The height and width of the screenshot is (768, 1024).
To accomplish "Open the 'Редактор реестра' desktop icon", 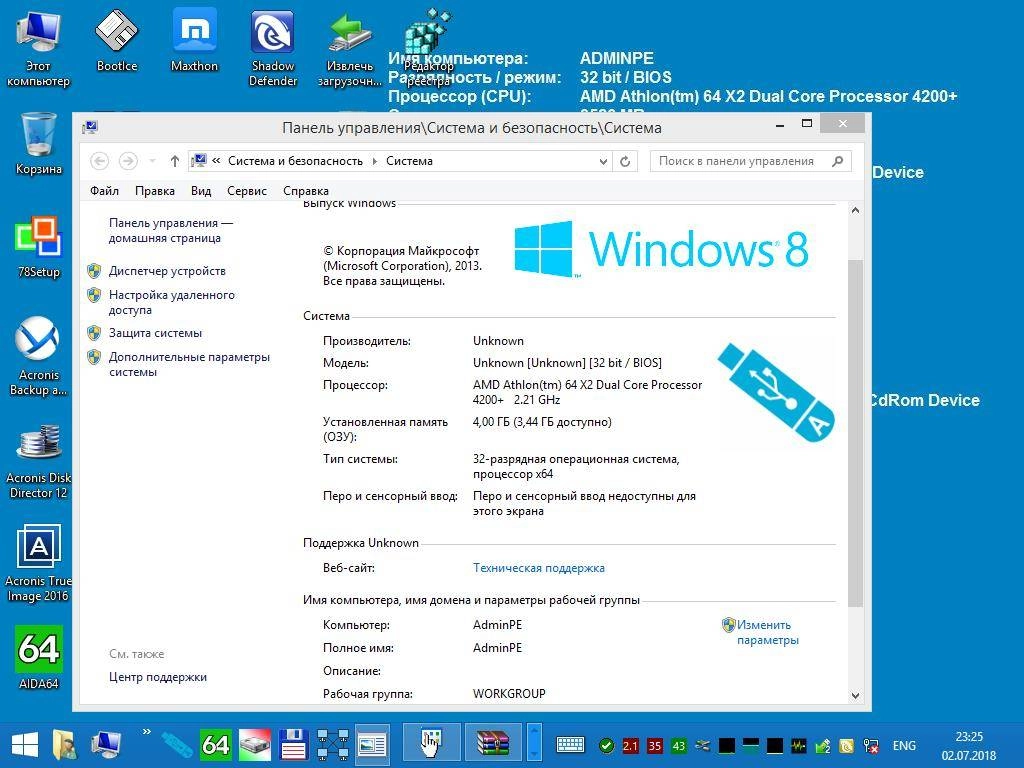I will pyautogui.click(x=428, y=48).
